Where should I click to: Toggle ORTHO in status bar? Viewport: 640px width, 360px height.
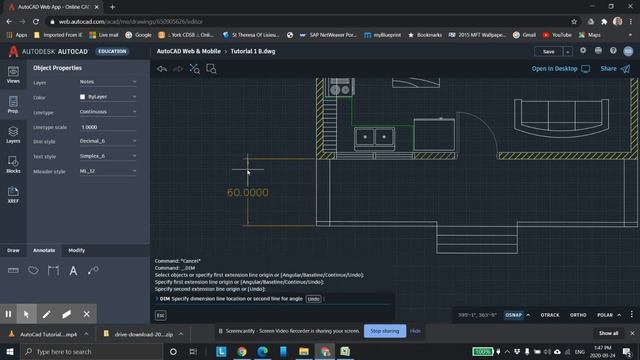578,315
